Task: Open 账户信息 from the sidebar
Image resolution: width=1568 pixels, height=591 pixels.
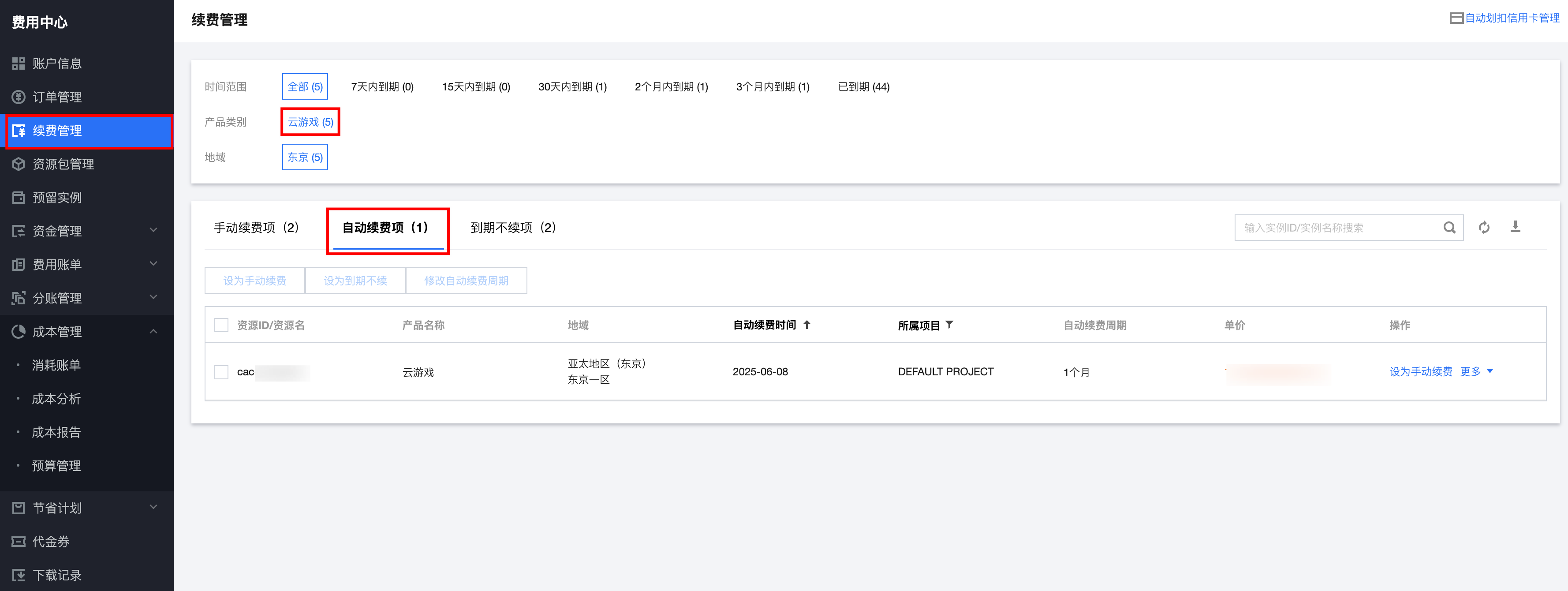Action: click(x=56, y=64)
